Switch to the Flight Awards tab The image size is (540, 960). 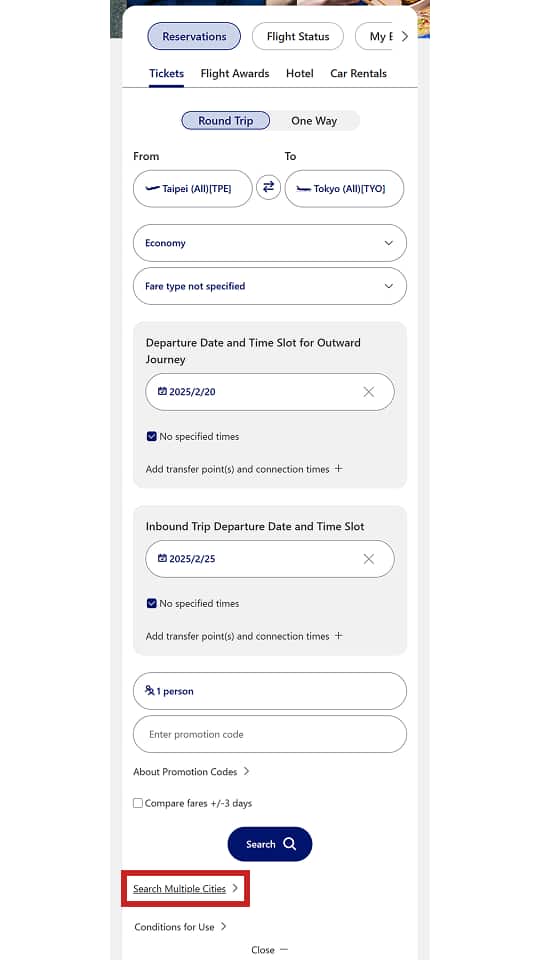click(235, 73)
